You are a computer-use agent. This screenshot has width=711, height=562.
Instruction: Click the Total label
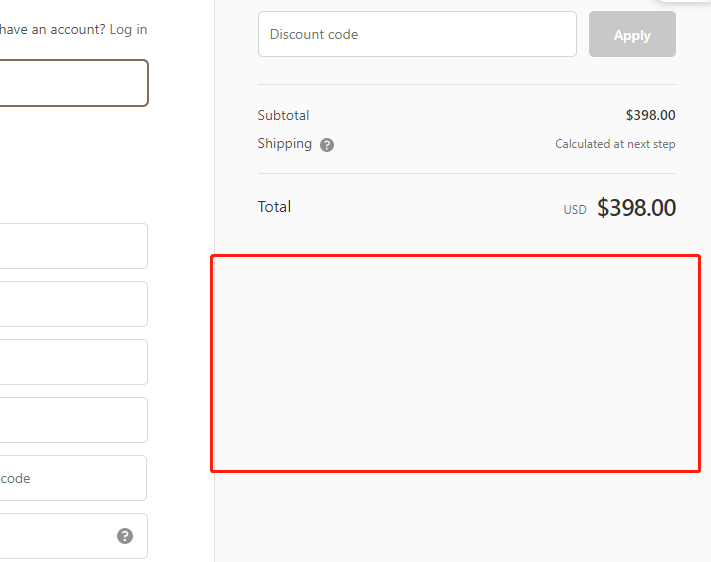point(274,207)
